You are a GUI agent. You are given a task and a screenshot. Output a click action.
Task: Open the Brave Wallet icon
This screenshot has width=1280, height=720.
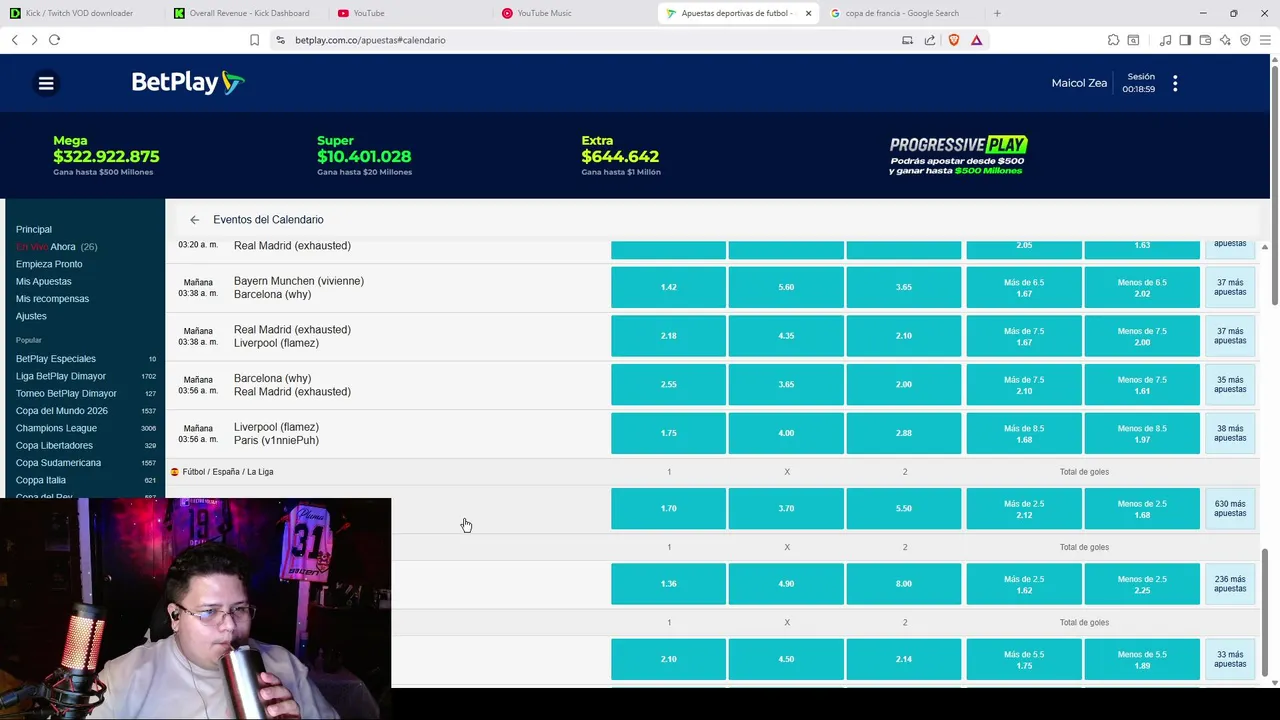1205,40
